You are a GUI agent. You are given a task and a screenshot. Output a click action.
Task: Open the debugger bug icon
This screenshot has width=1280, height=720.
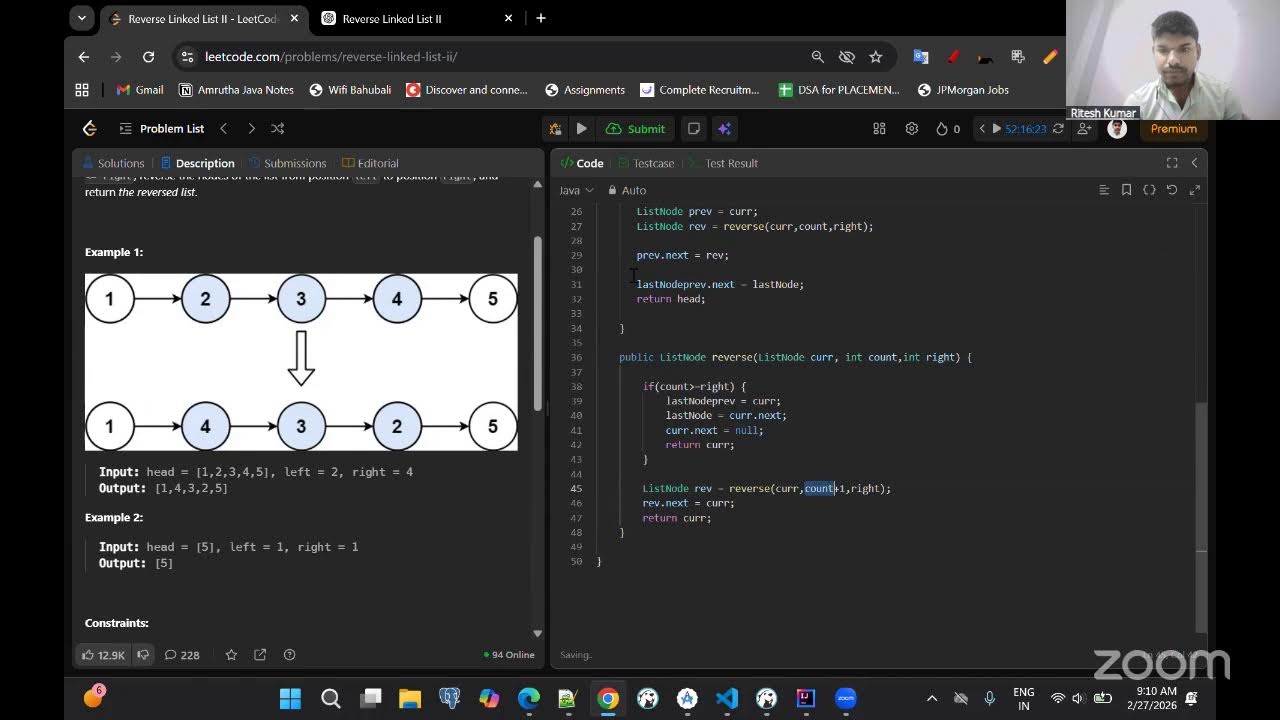pyautogui.click(x=555, y=128)
